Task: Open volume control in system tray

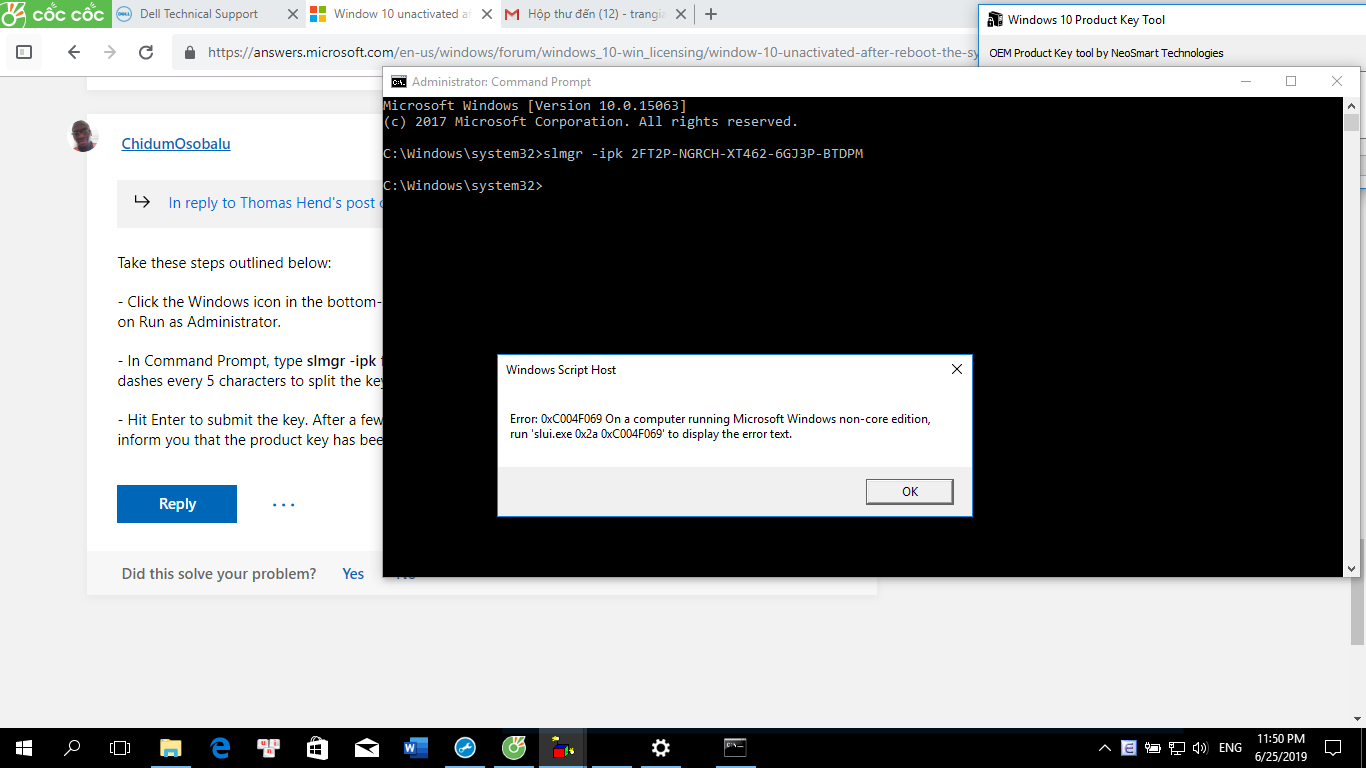Action: pyautogui.click(x=1201, y=748)
